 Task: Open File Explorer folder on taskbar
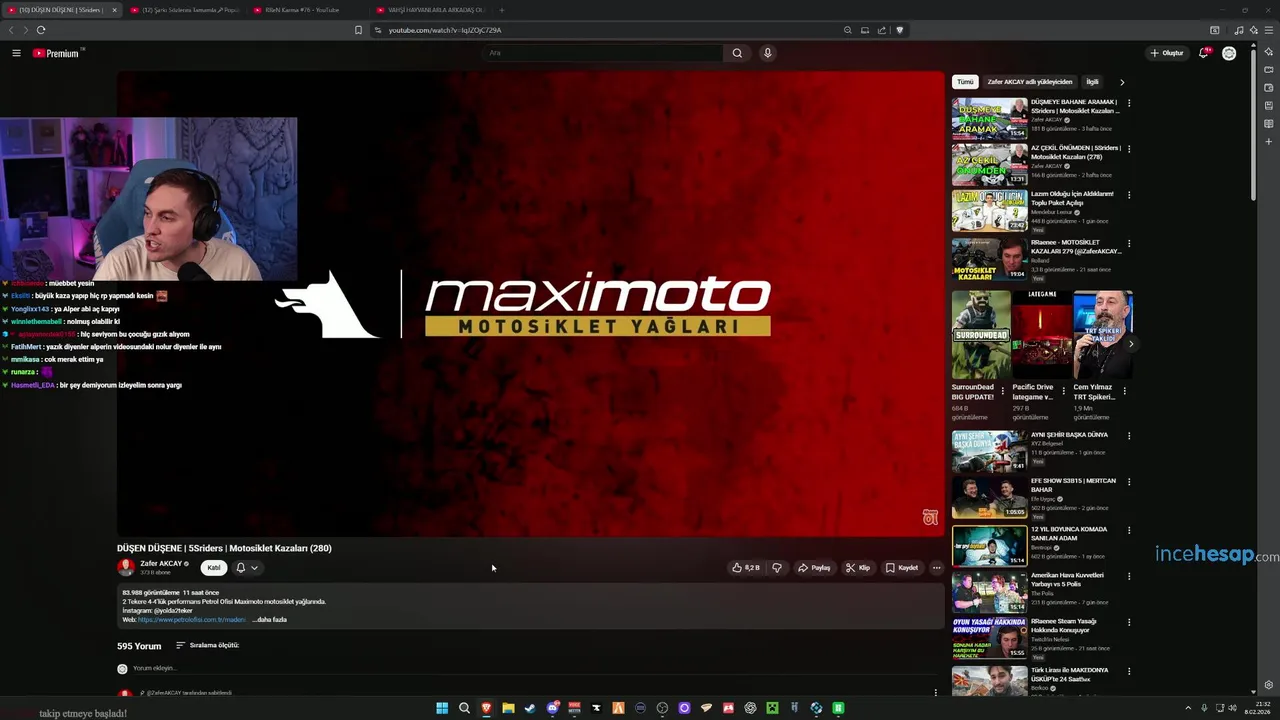(x=508, y=708)
